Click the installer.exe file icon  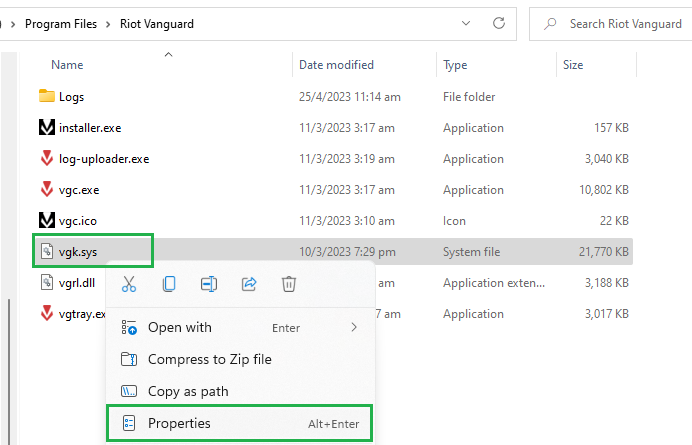pos(47,127)
